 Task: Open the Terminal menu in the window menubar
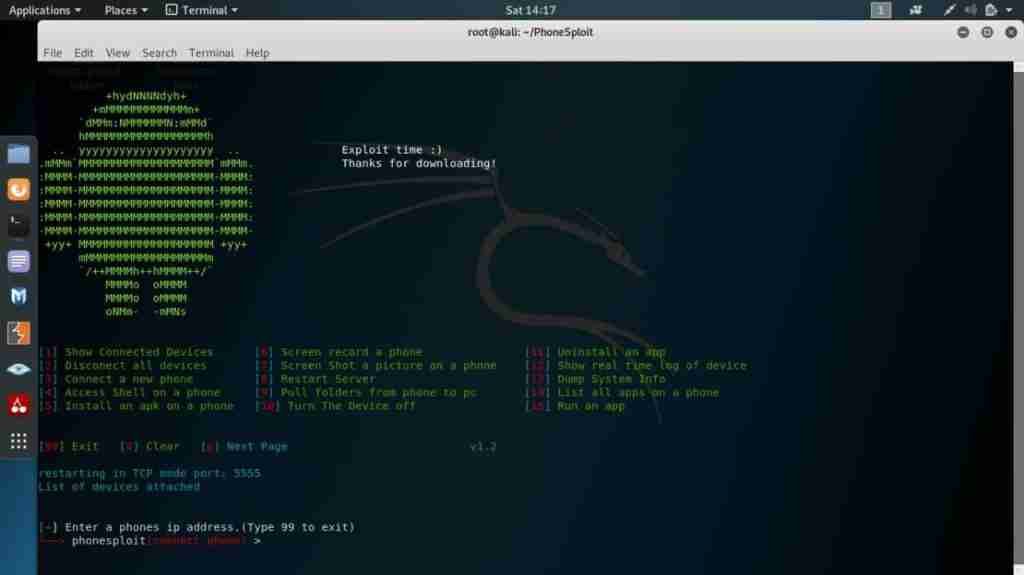211,53
